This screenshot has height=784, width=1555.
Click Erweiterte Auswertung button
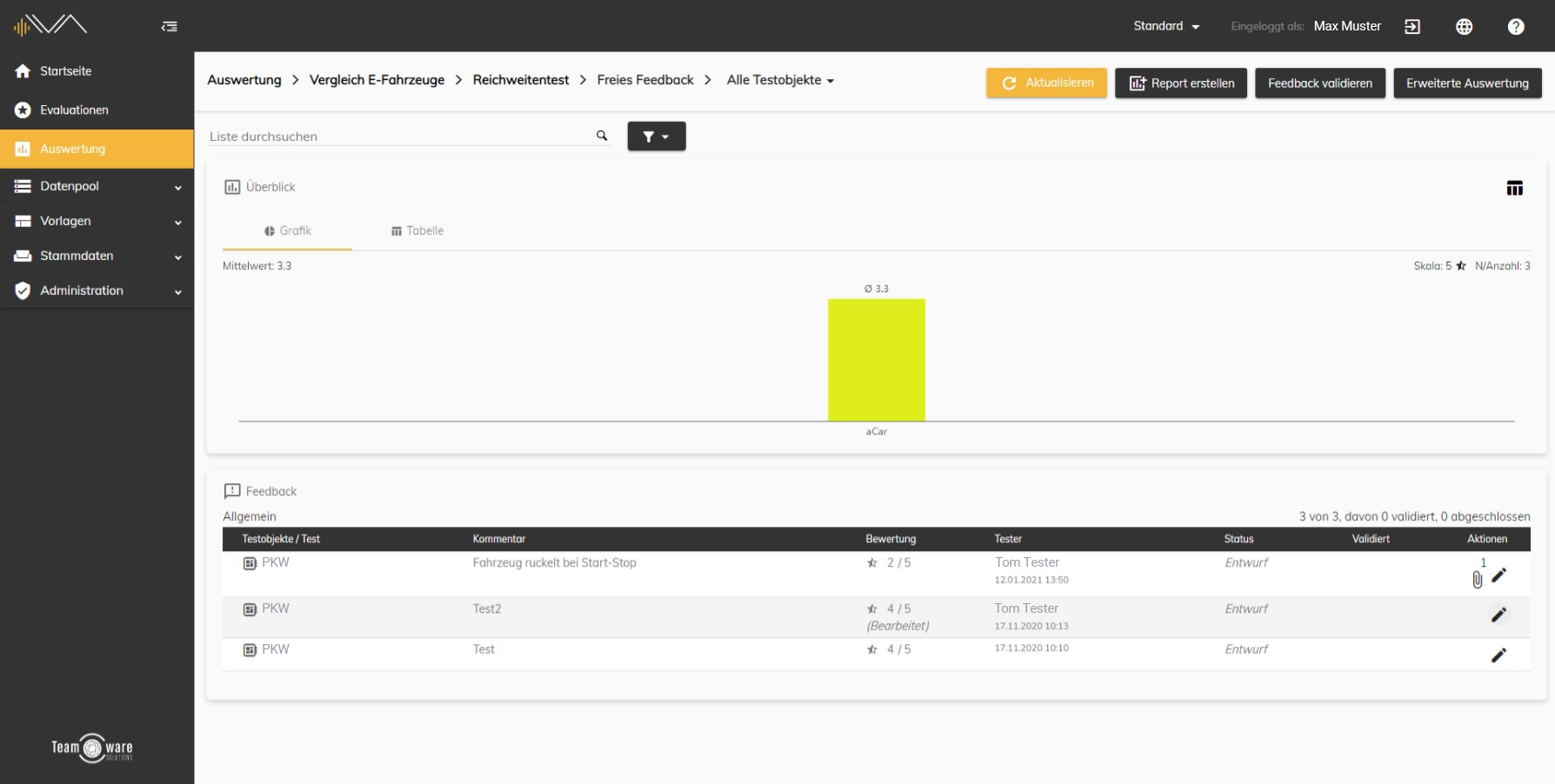pyautogui.click(x=1467, y=83)
